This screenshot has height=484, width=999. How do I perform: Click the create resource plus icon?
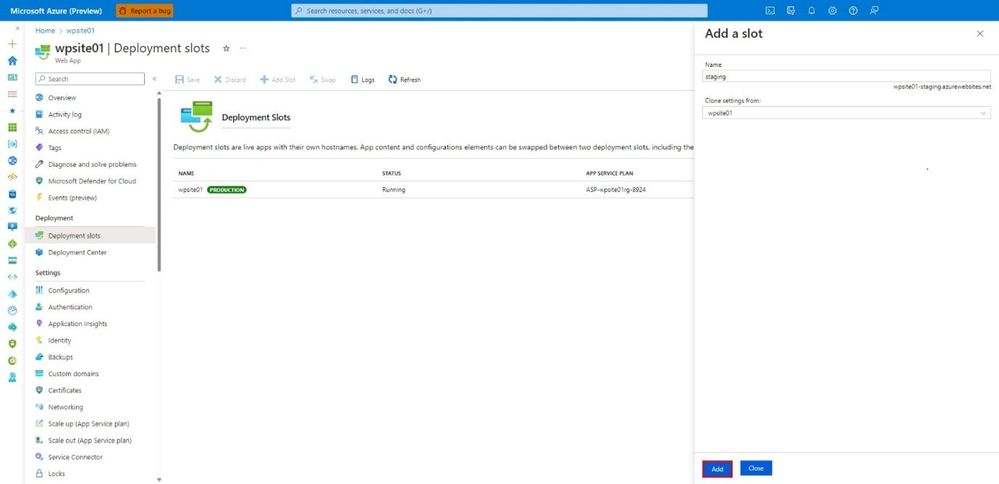(12, 44)
